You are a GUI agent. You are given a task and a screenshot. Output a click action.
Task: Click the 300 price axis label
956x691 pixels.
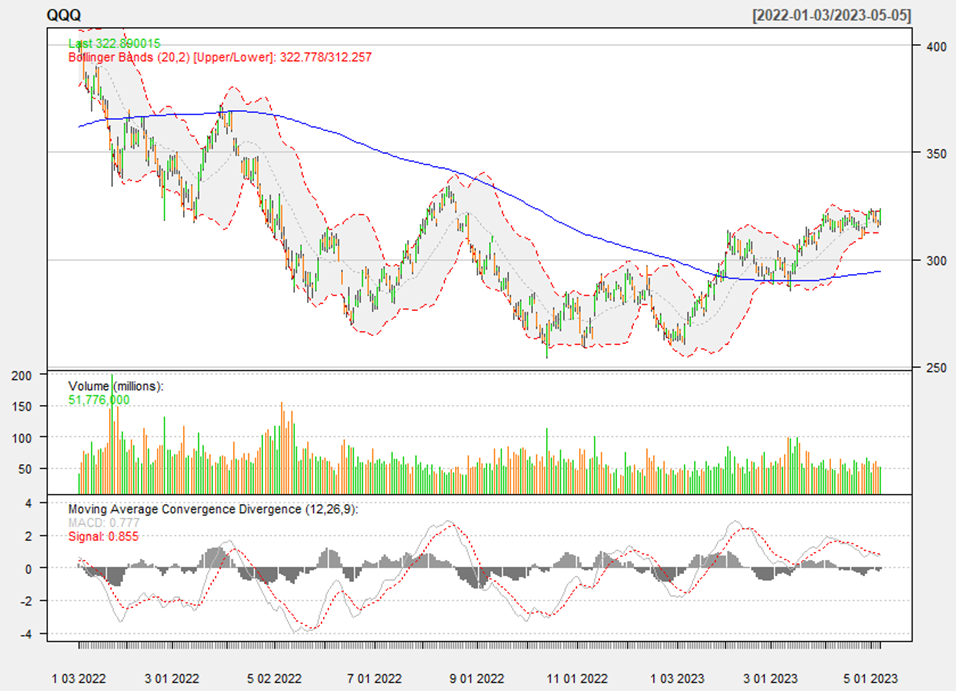coord(936,260)
